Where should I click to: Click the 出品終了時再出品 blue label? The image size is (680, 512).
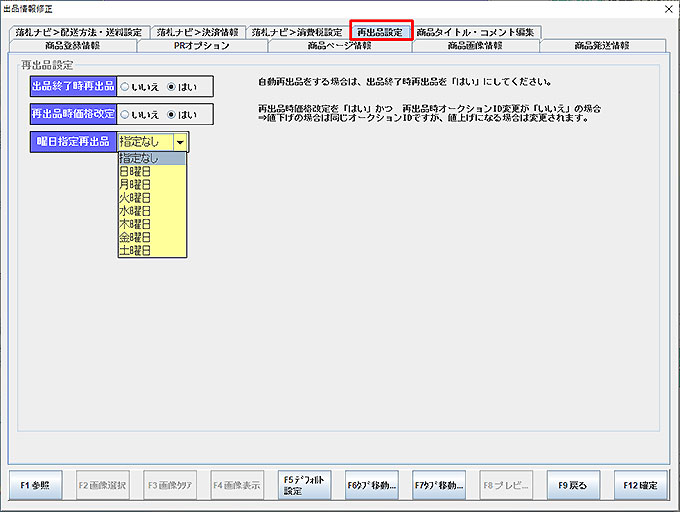point(73,86)
